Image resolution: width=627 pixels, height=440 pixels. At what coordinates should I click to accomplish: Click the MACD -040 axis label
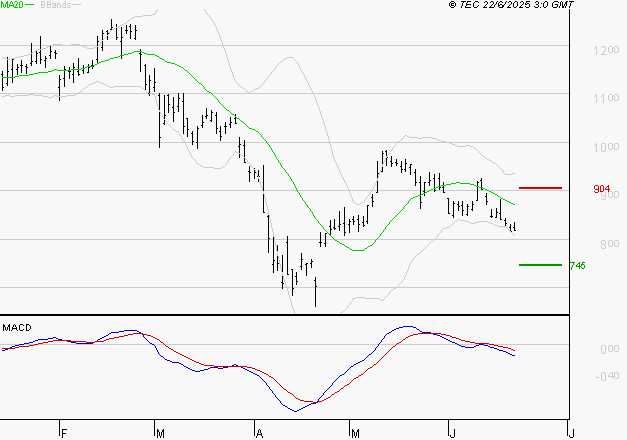[x=607, y=376]
